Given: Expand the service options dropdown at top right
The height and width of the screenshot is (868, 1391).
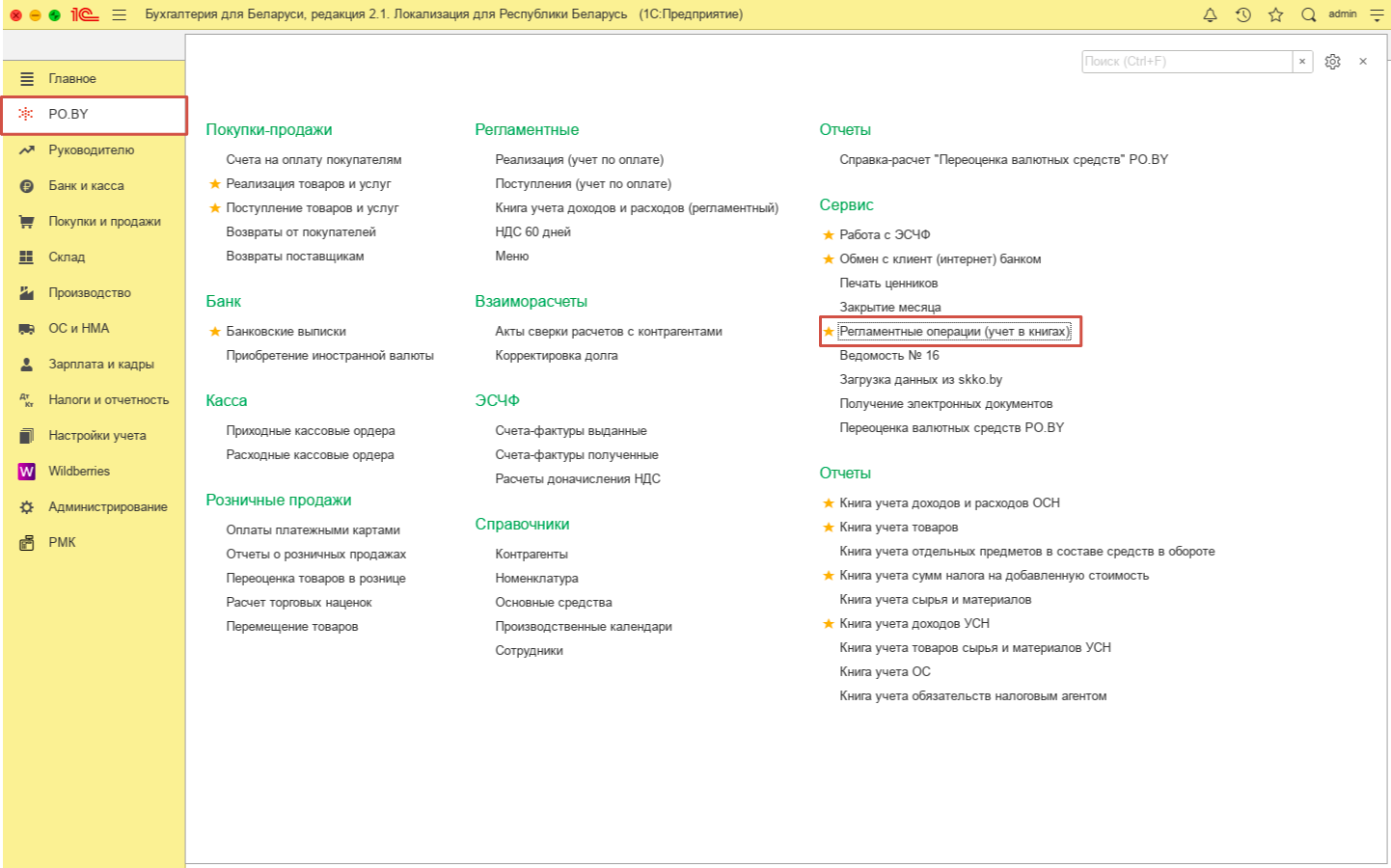Looking at the screenshot, I should [x=1377, y=14].
